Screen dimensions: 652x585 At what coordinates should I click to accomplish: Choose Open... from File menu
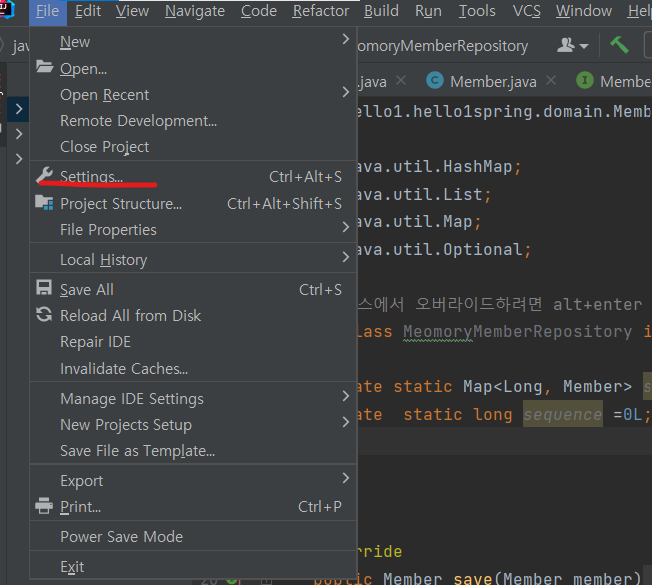[193, 69]
